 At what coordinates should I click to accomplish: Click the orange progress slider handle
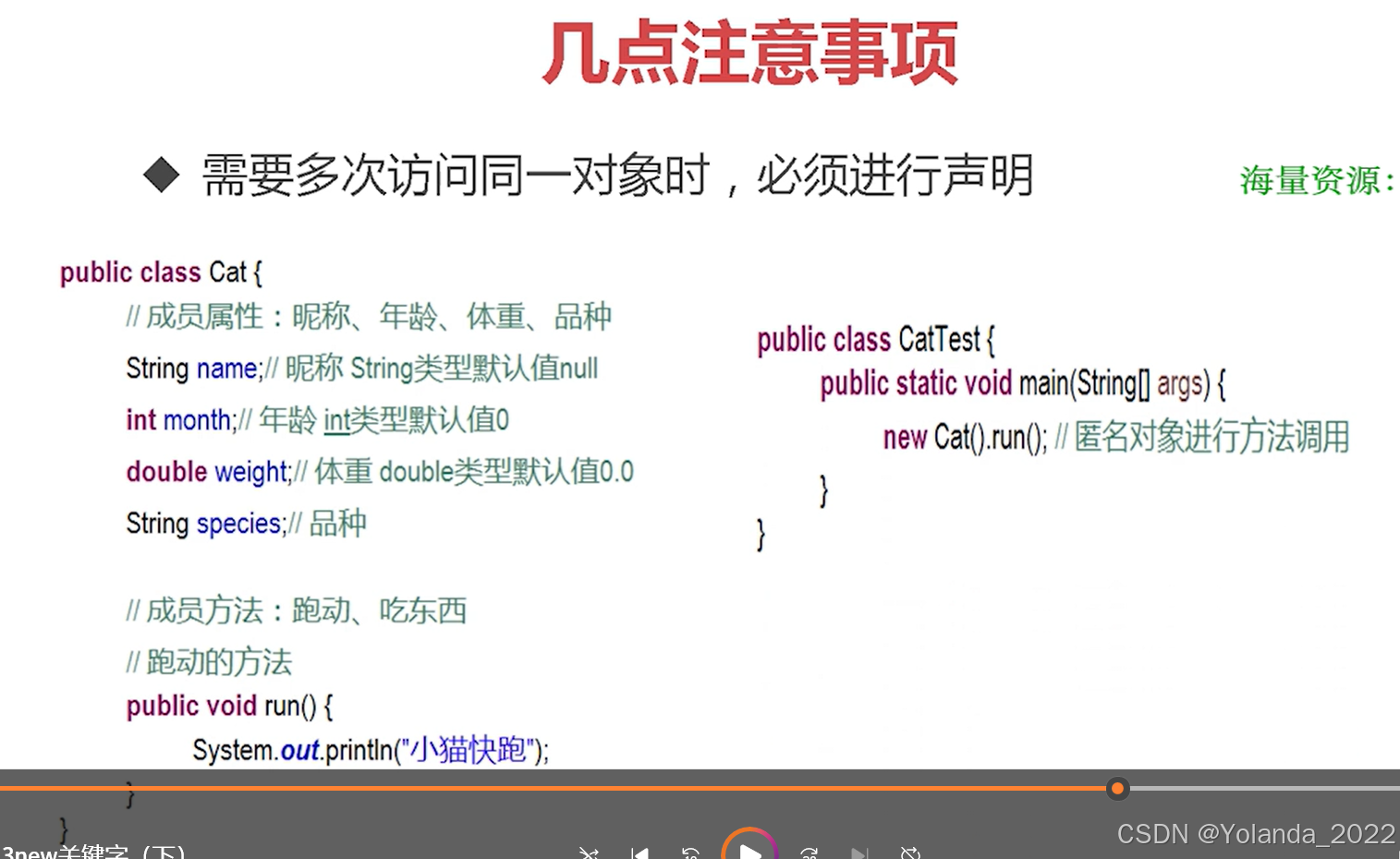tap(1117, 788)
